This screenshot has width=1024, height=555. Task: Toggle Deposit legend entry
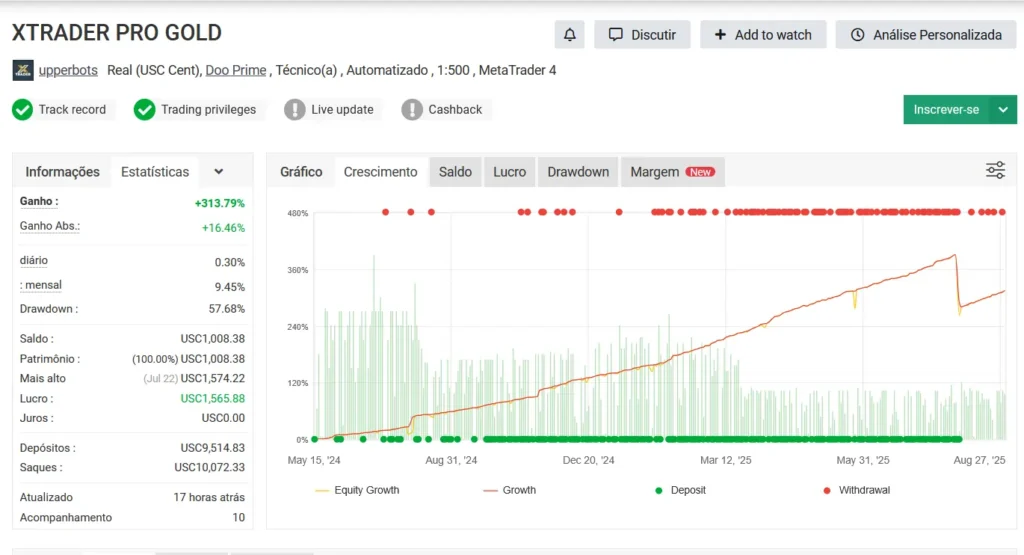(x=680, y=490)
